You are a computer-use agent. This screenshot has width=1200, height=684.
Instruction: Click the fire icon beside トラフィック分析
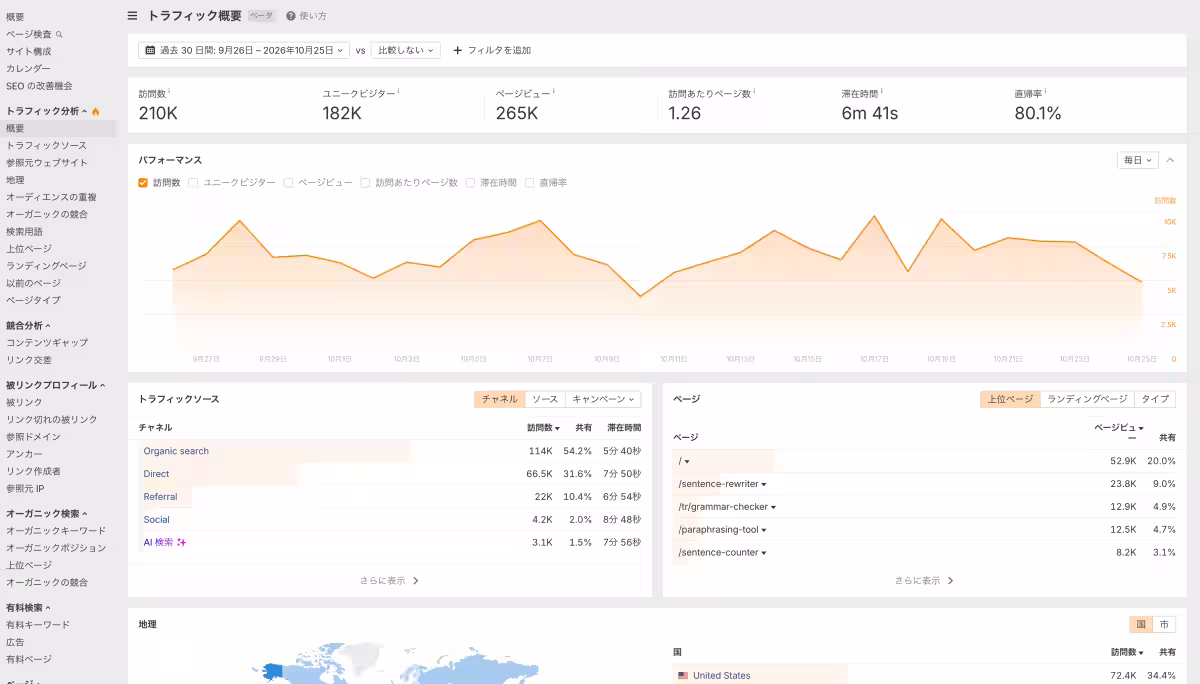point(96,111)
